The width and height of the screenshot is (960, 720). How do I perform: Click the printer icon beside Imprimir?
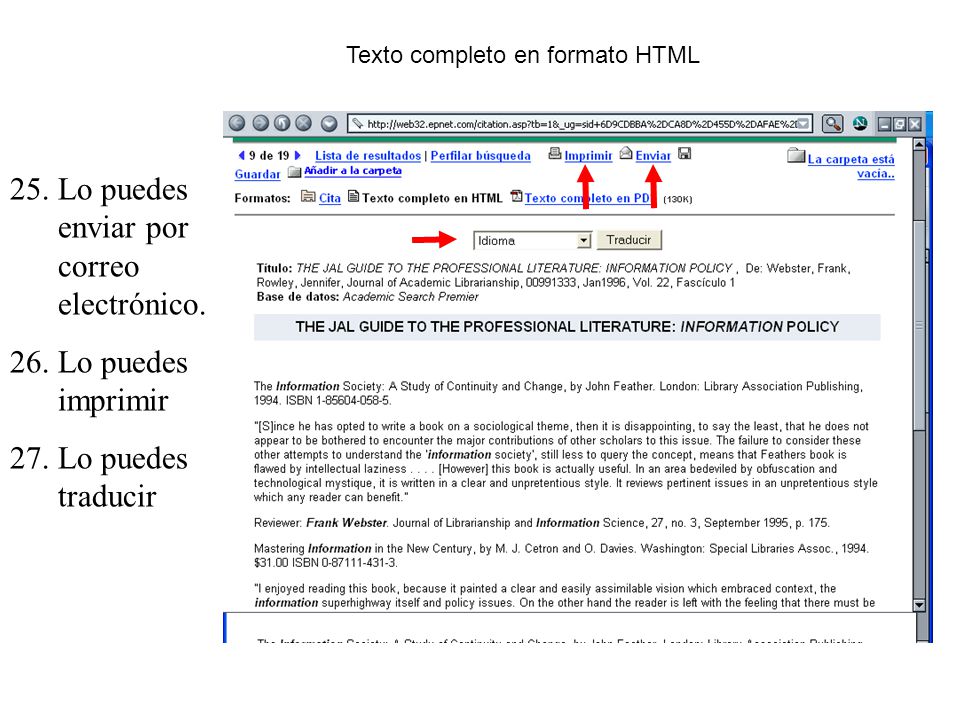click(x=555, y=153)
